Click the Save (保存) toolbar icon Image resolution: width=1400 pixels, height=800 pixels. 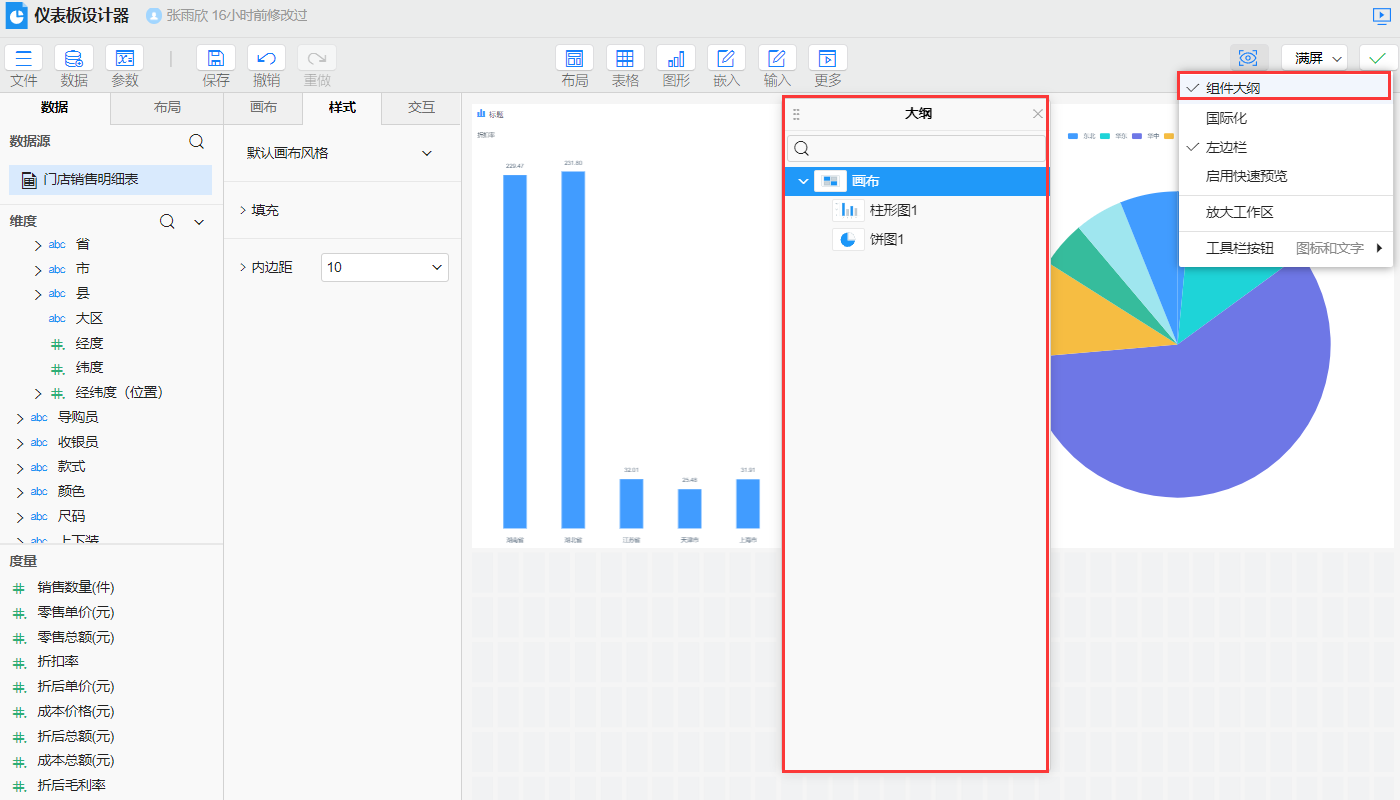[215, 58]
